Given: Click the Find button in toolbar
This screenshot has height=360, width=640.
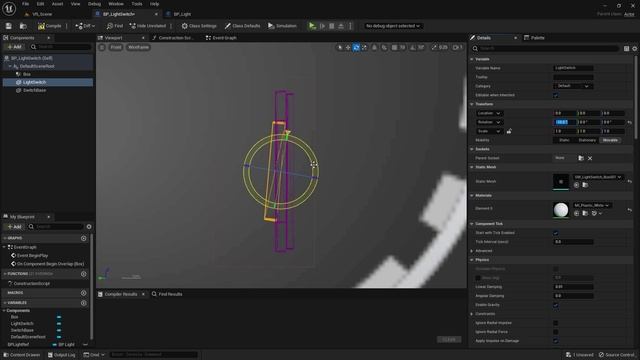Looking at the screenshot, I should point(115,26).
